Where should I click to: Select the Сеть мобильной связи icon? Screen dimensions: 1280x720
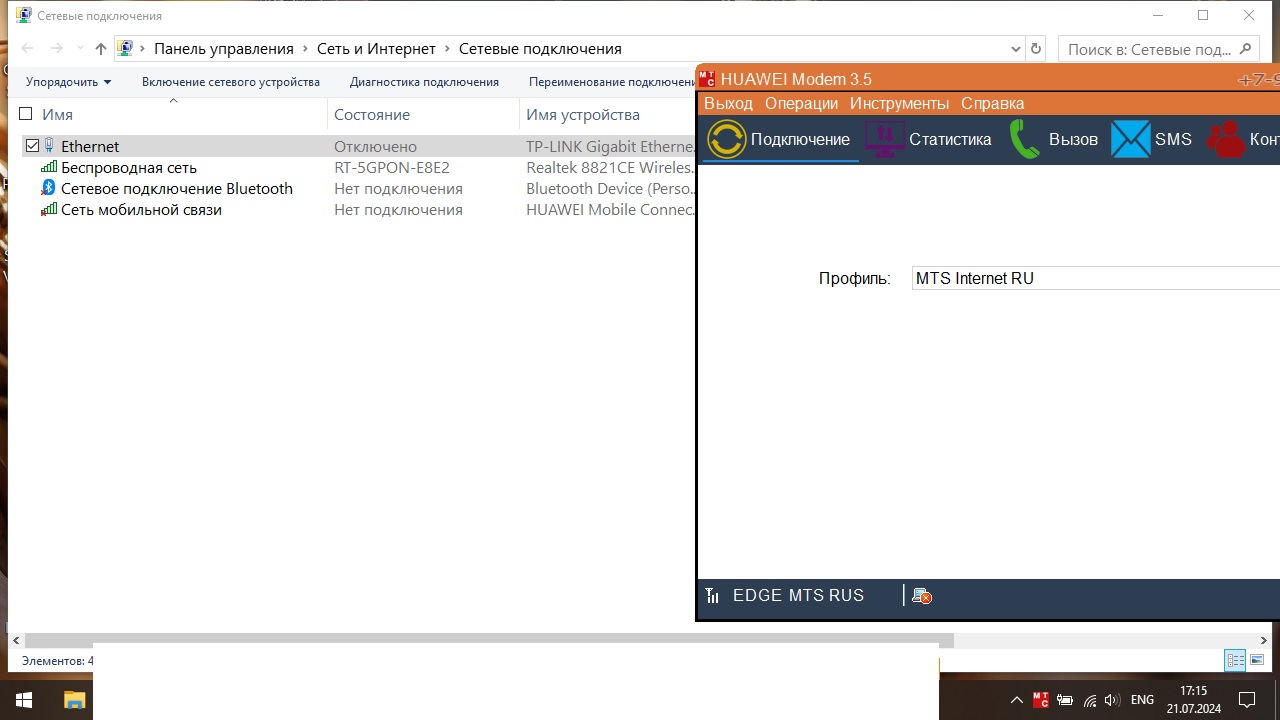click(x=48, y=209)
